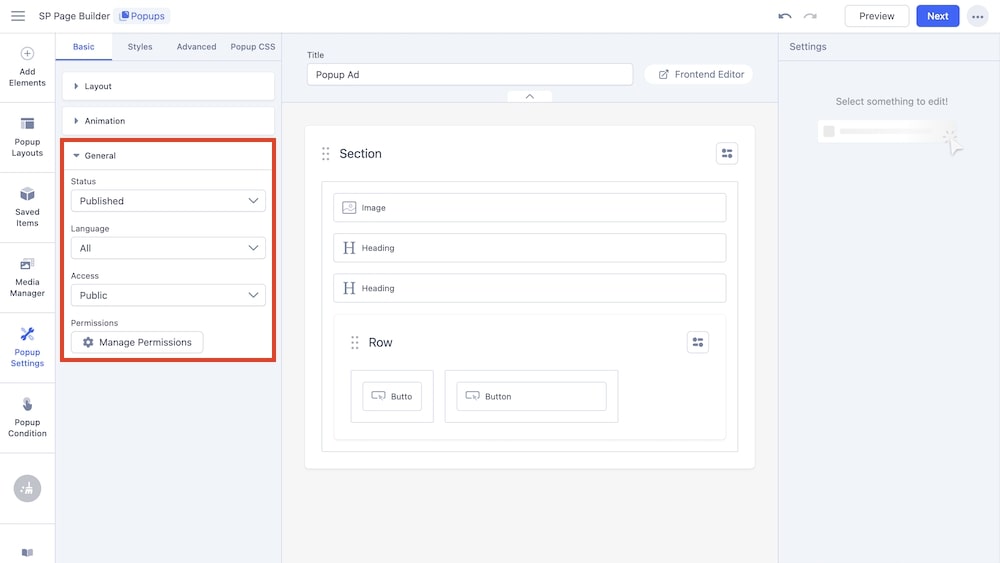Open Popup Layouts in sidebar
This screenshot has height=563, width=1000.
(x=27, y=137)
